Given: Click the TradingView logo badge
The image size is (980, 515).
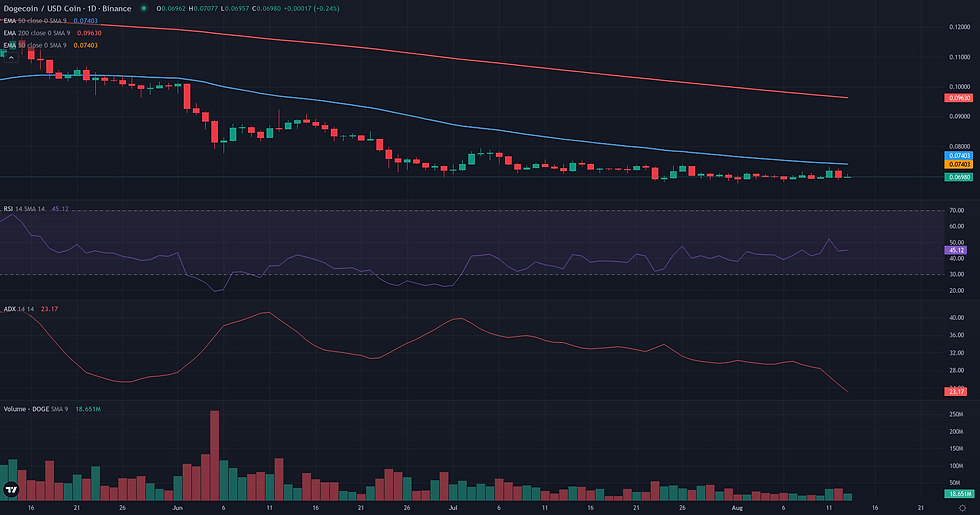Looking at the screenshot, I should point(11,489).
